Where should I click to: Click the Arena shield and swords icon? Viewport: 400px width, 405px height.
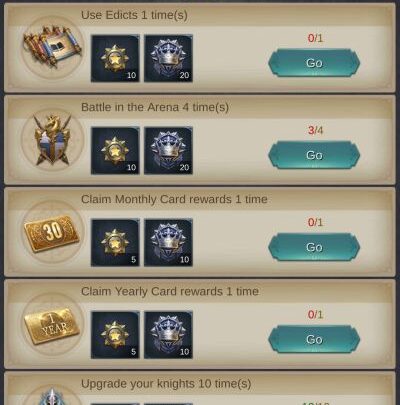pos(52,139)
